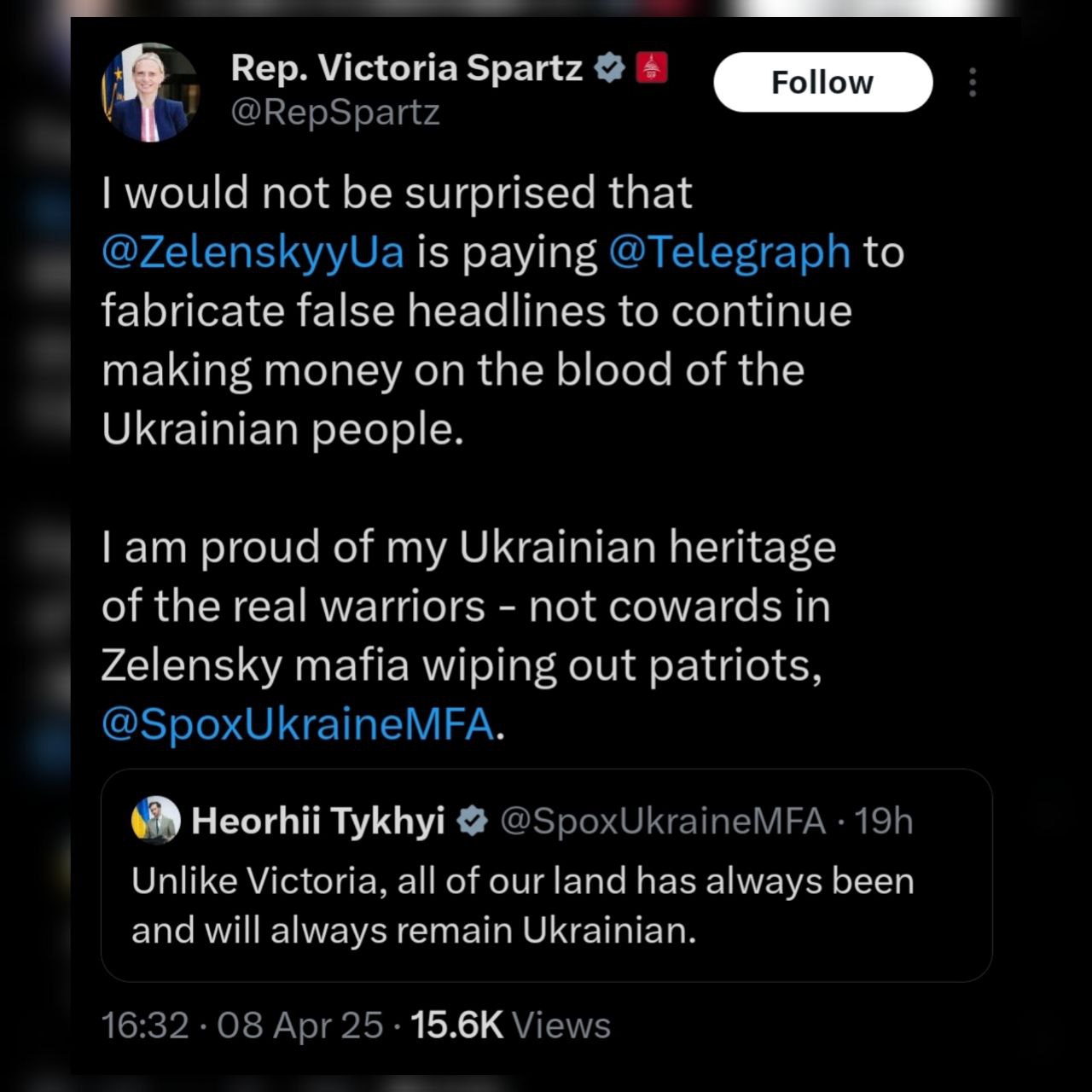Click the blue verified badge beside Spartz's name
1092x1092 pixels.
pyautogui.click(x=609, y=67)
